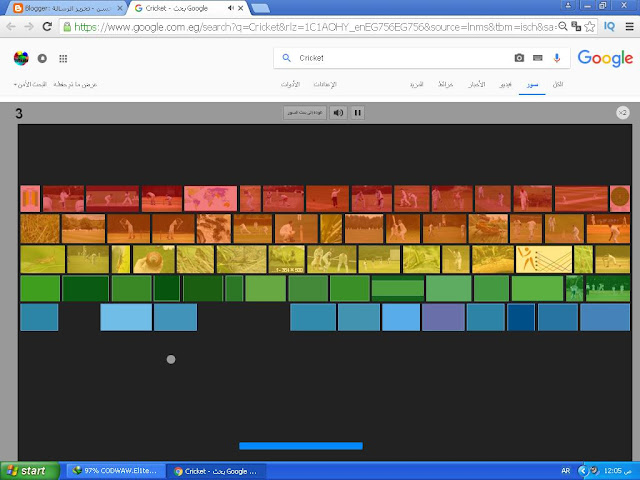Image resolution: width=640 pixels, height=480 pixels.
Task: Expand the More tab (المزيد)
Action: click(417, 84)
